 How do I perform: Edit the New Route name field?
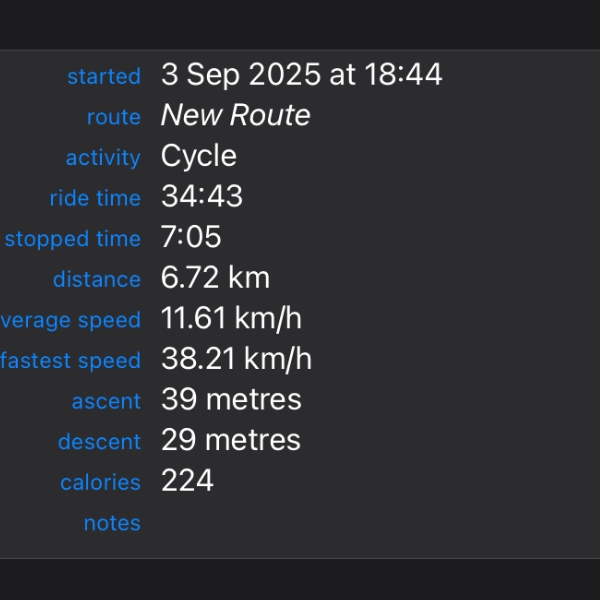[235, 115]
